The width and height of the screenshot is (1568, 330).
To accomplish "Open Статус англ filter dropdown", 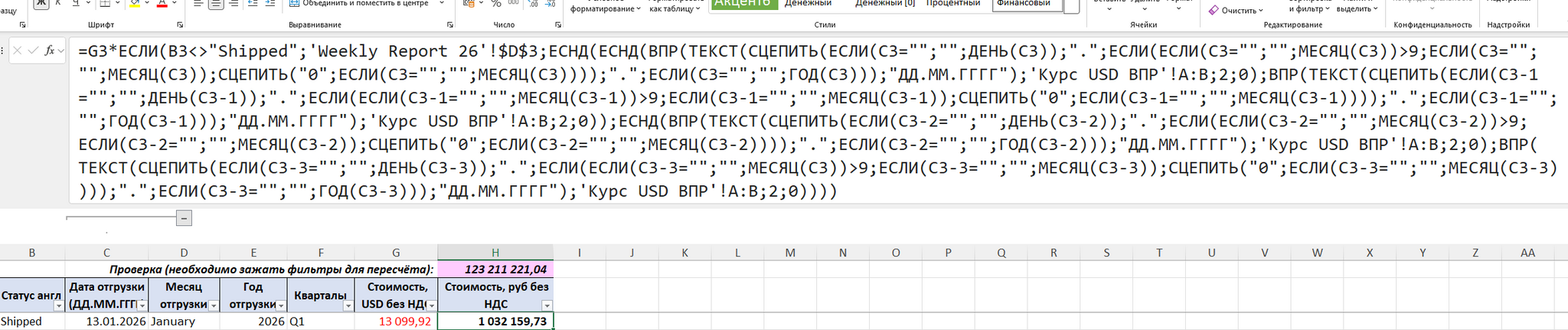I will point(59,305).
